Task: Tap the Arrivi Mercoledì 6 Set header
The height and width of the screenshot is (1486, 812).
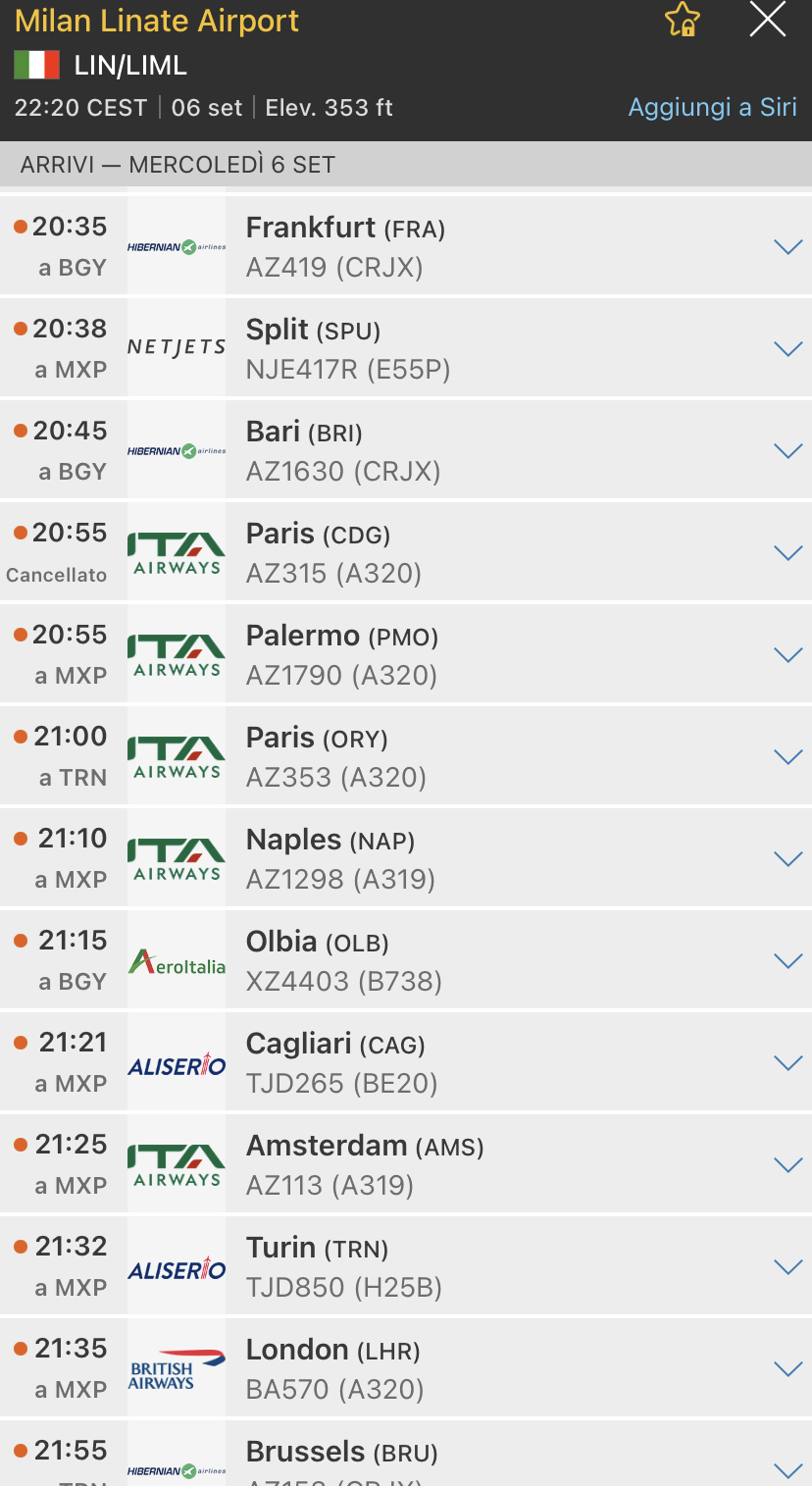Action: [178, 164]
